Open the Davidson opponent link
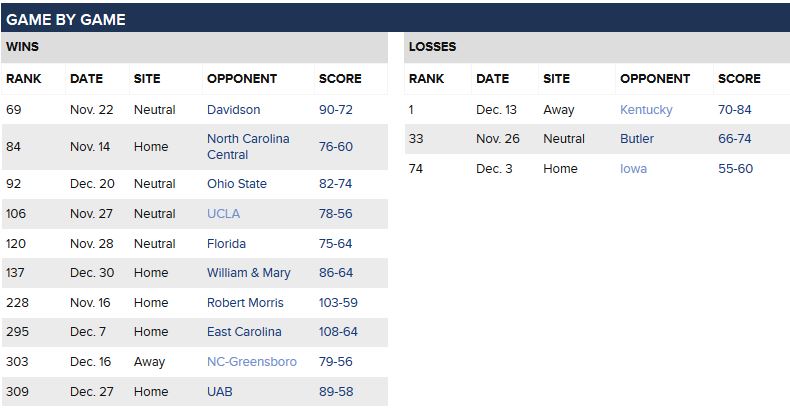 pyautogui.click(x=233, y=110)
